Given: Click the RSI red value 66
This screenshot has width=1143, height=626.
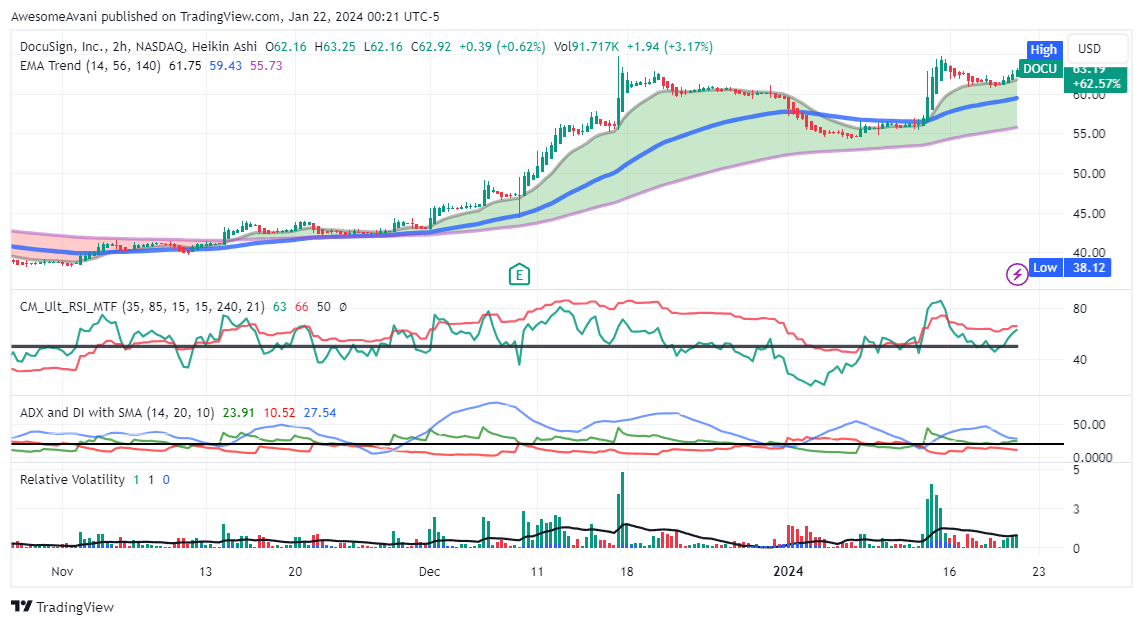Looking at the screenshot, I should click(x=302, y=307).
